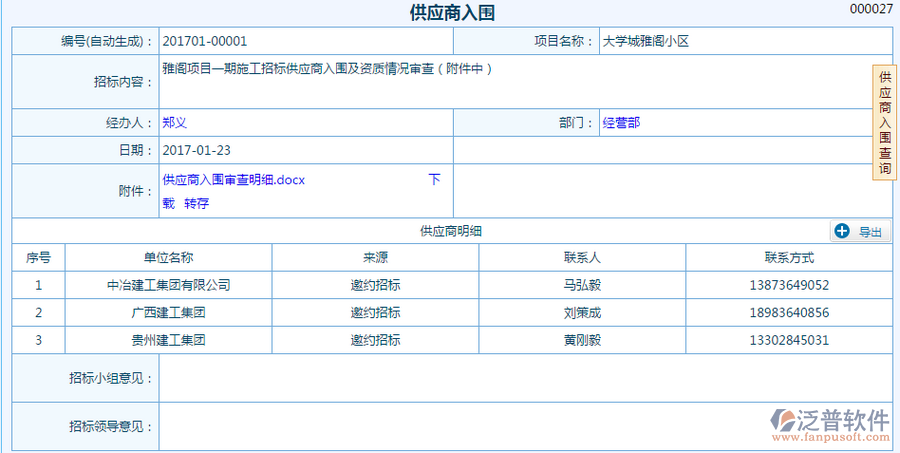Click the 导出 export button
The height and width of the screenshot is (453, 900).
[859, 231]
